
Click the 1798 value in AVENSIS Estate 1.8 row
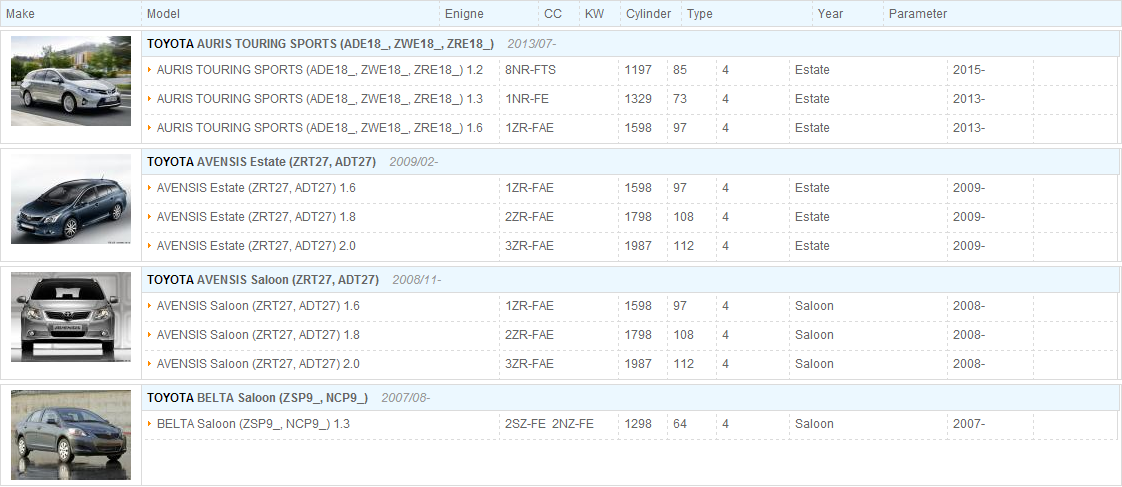(638, 217)
